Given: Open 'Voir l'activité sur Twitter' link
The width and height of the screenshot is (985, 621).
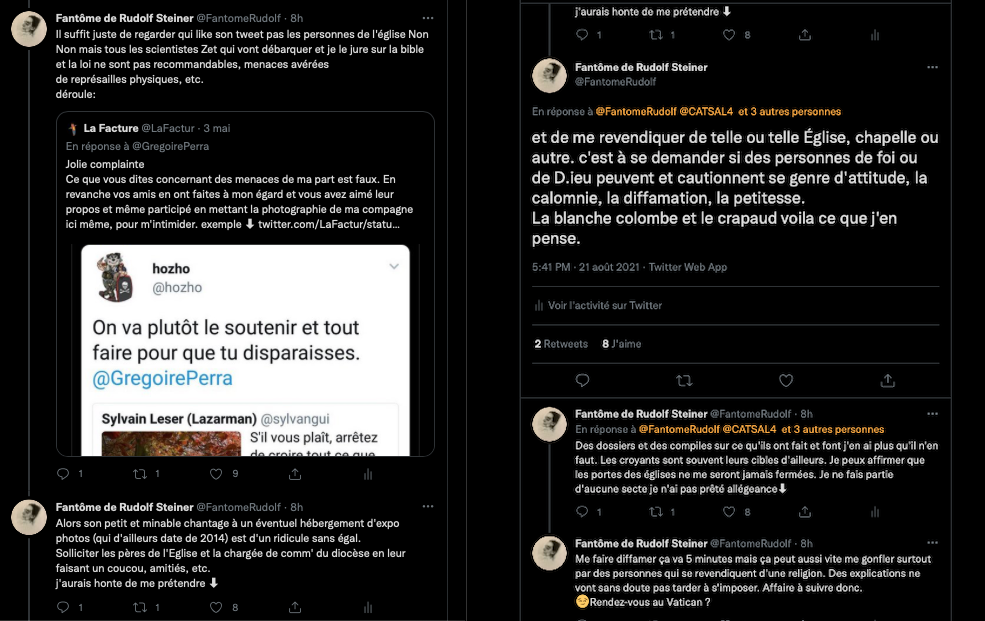Looking at the screenshot, I should (x=605, y=306).
